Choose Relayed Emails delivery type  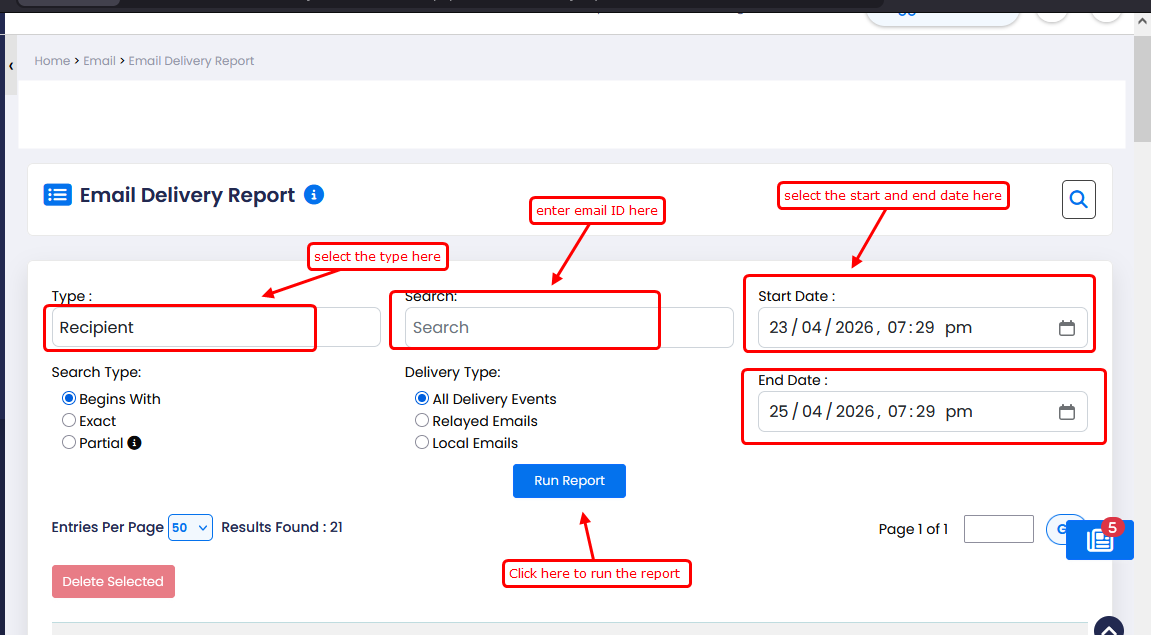click(x=422, y=421)
